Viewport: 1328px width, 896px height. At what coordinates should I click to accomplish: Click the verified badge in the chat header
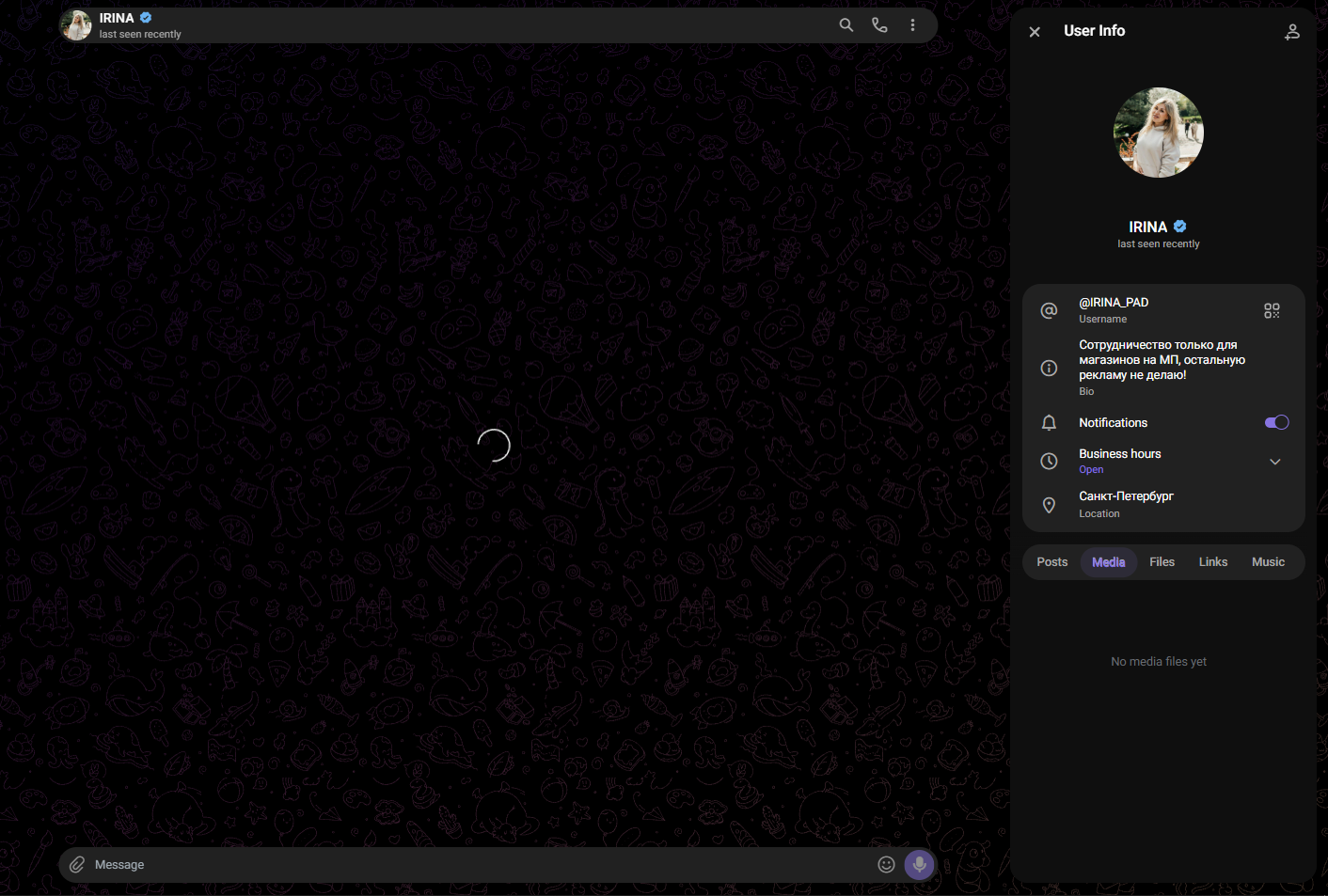pyautogui.click(x=146, y=18)
